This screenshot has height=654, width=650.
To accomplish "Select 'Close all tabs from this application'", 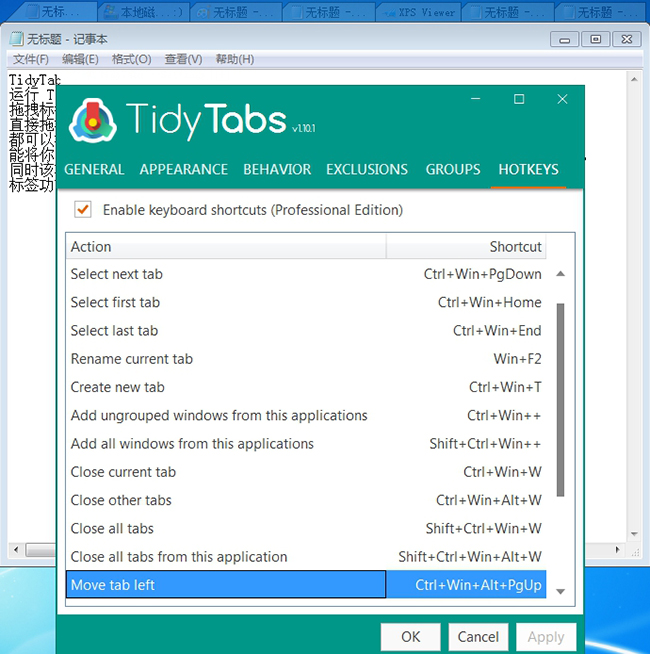I will pos(306,557).
